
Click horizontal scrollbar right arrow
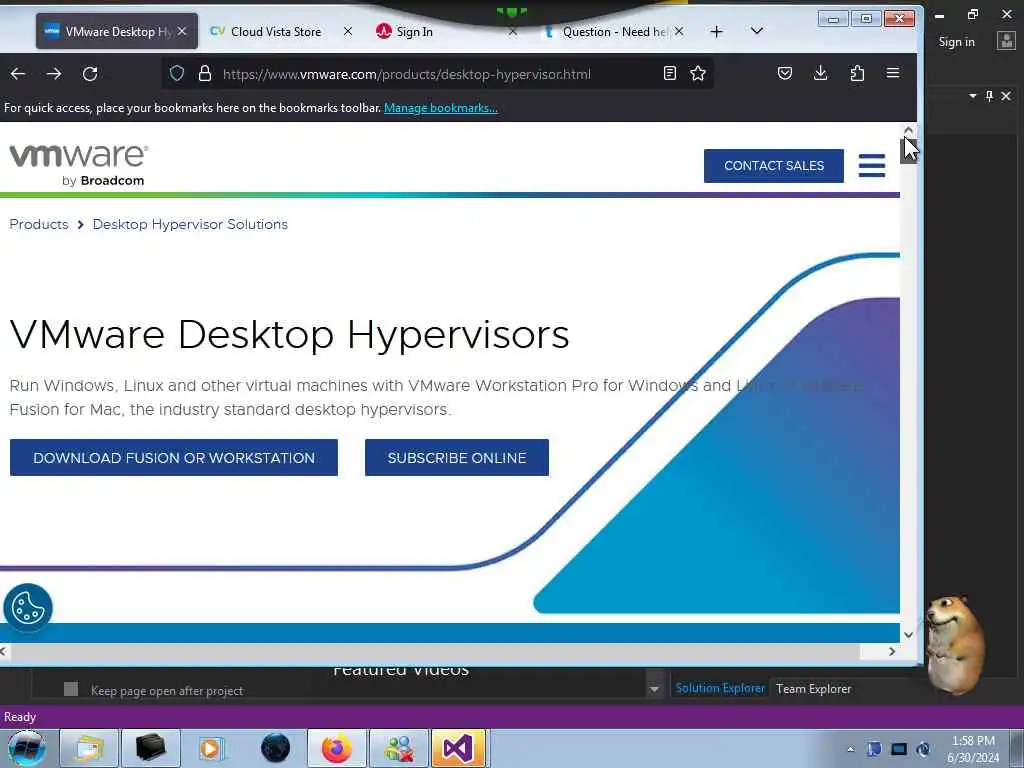pyautogui.click(x=892, y=652)
